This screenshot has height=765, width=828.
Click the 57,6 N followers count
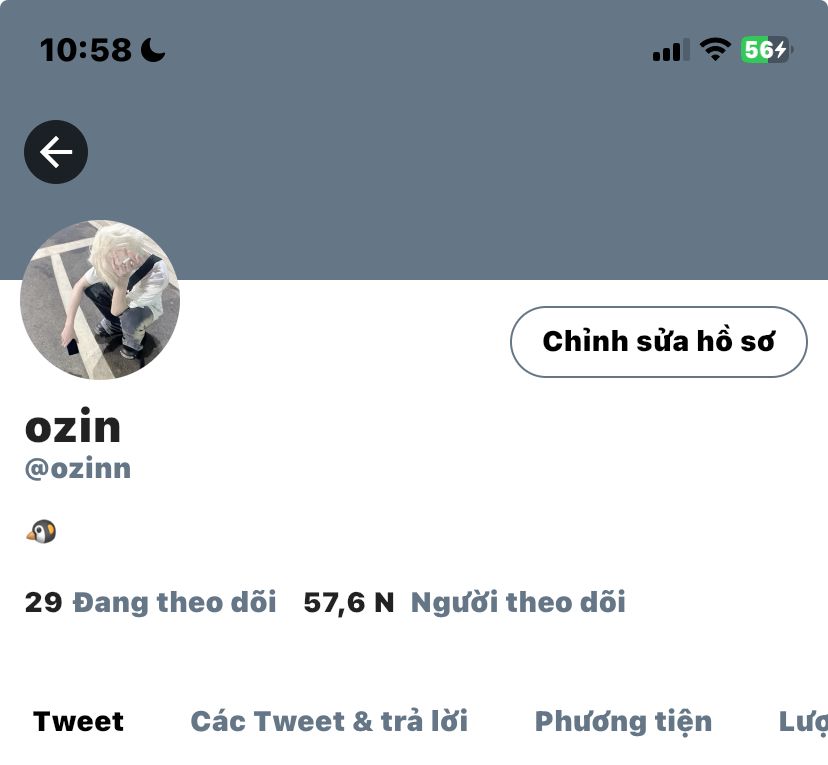[349, 602]
